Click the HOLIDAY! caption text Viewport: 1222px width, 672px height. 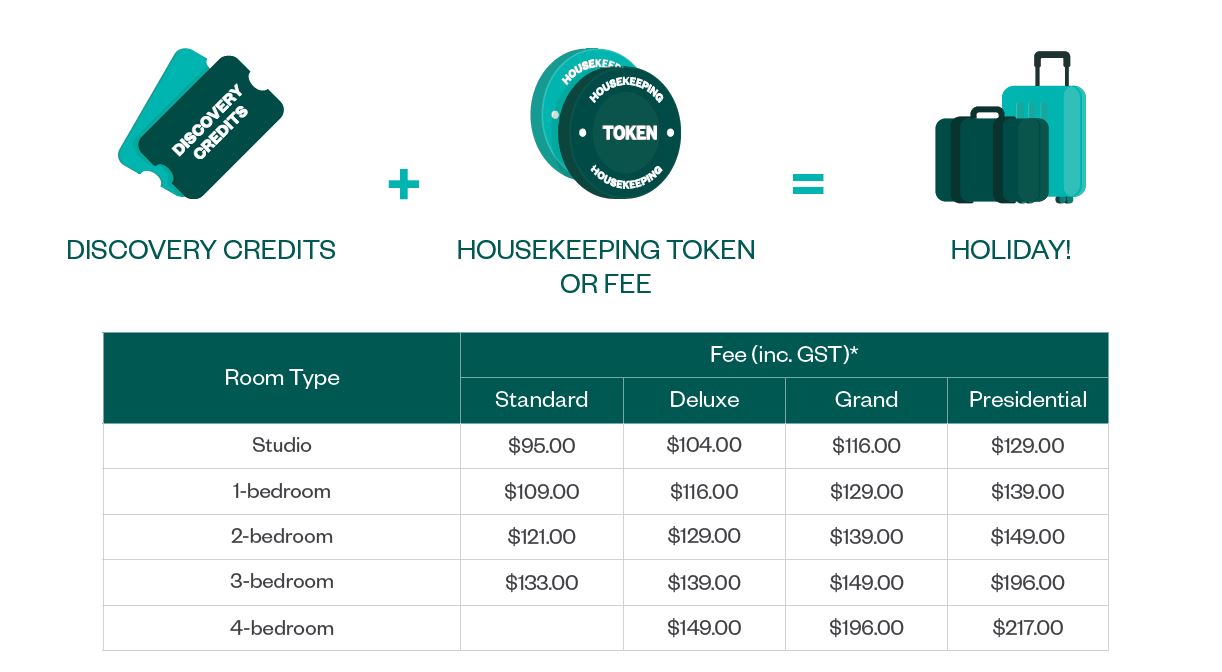click(x=1010, y=250)
